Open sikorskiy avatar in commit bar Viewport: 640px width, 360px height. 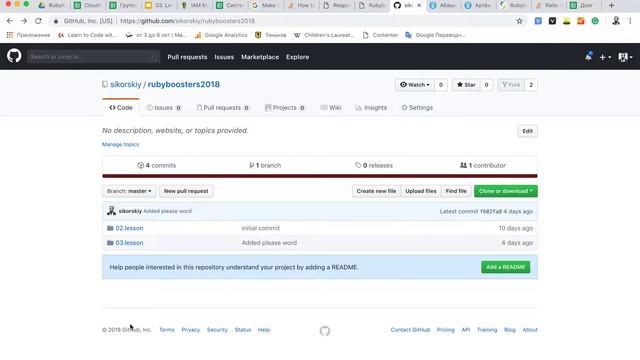(x=111, y=211)
